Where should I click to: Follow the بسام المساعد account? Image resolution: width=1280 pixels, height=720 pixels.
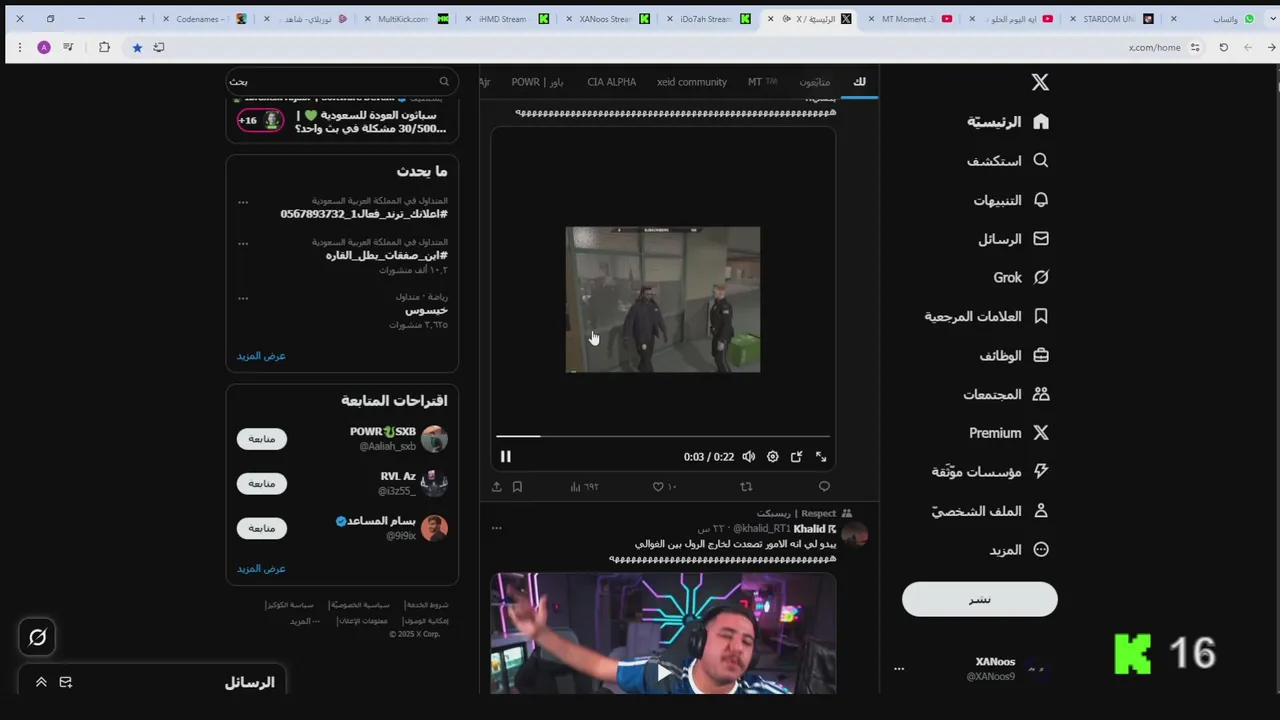261,528
